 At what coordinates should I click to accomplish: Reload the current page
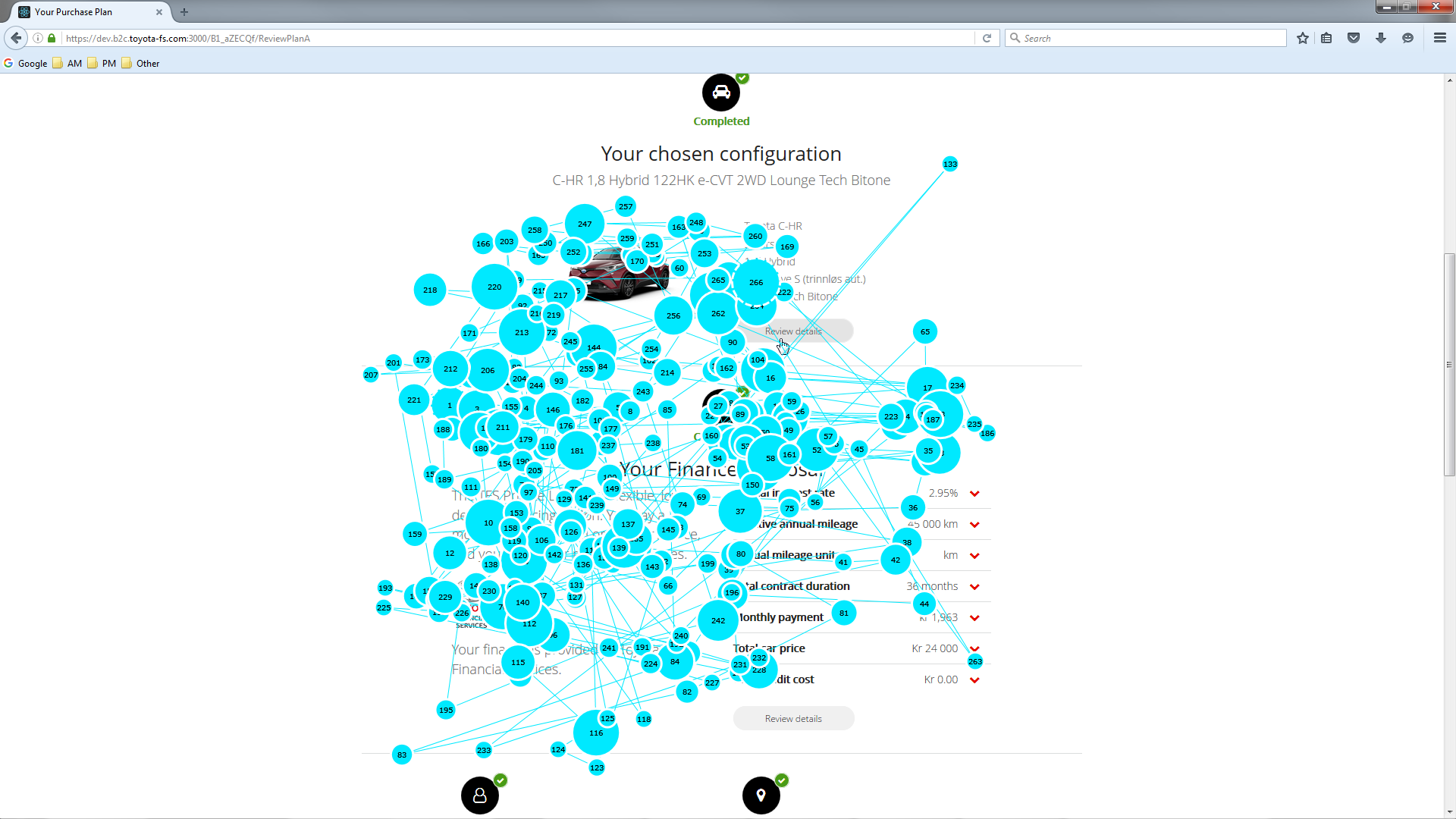(x=987, y=38)
